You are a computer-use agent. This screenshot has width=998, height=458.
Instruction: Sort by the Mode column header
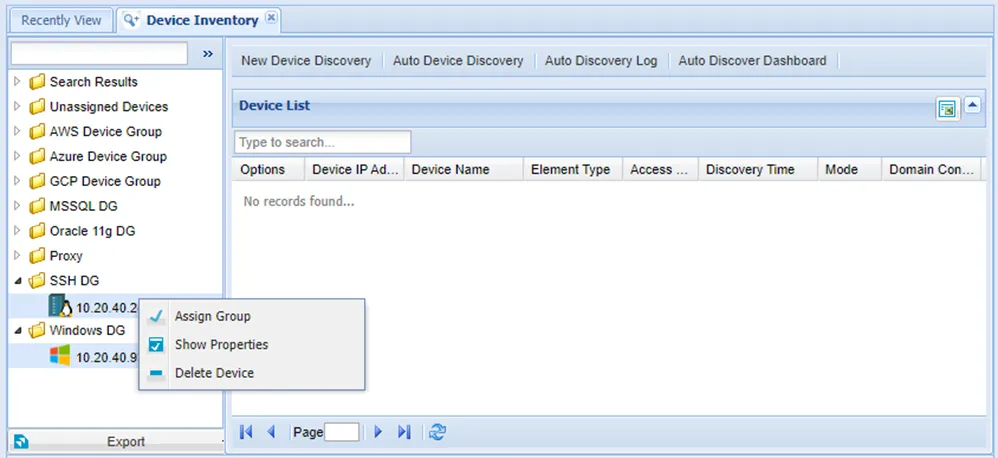850,170
